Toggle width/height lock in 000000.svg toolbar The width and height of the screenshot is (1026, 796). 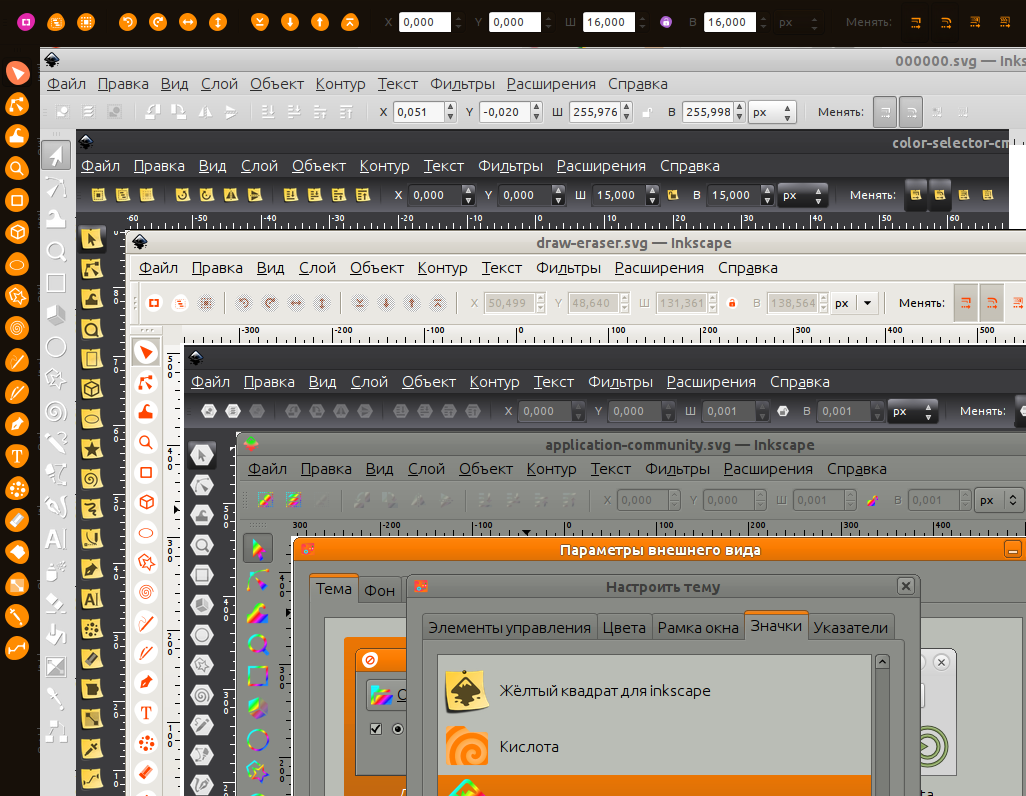click(647, 112)
